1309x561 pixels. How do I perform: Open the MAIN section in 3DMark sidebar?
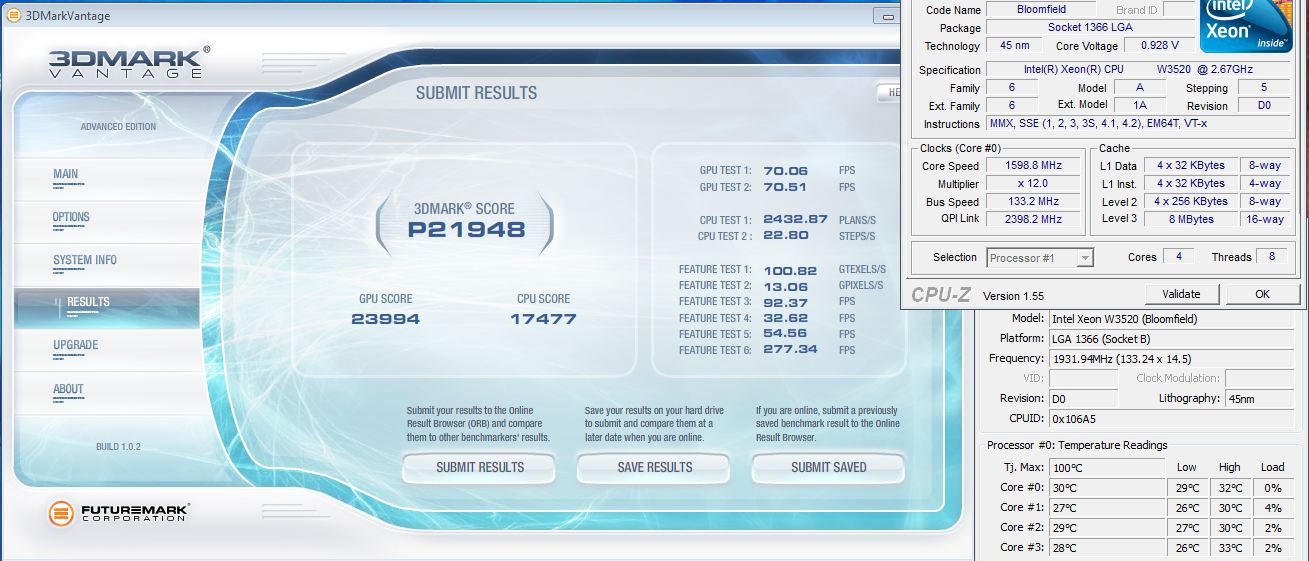click(65, 175)
